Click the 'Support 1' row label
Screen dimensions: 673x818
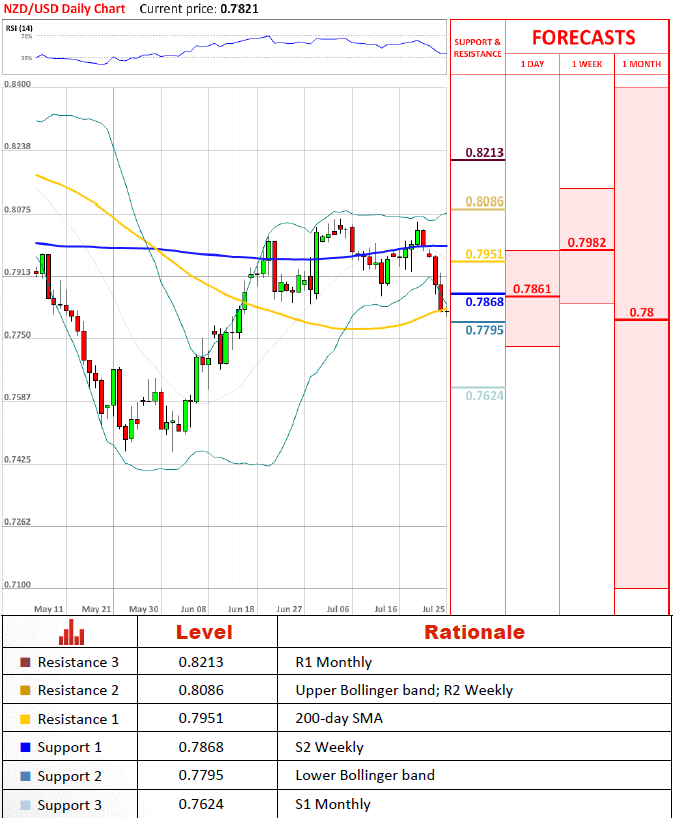(x=69, y=748)
